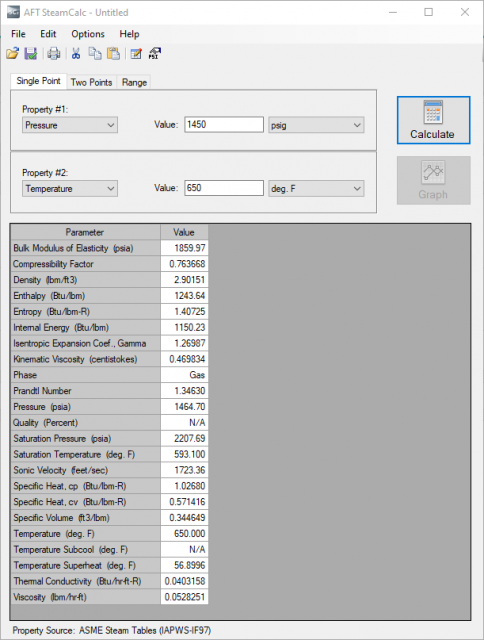Select the Temperature Subcool row label
The image size is (484, 640).
pos(85,550)
